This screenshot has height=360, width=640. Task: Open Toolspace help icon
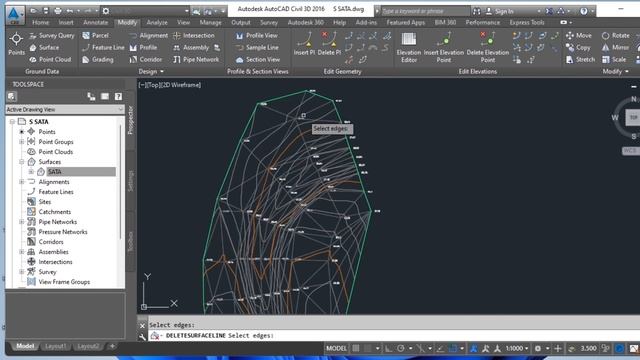pyautogui.click(x=118, y=96)
